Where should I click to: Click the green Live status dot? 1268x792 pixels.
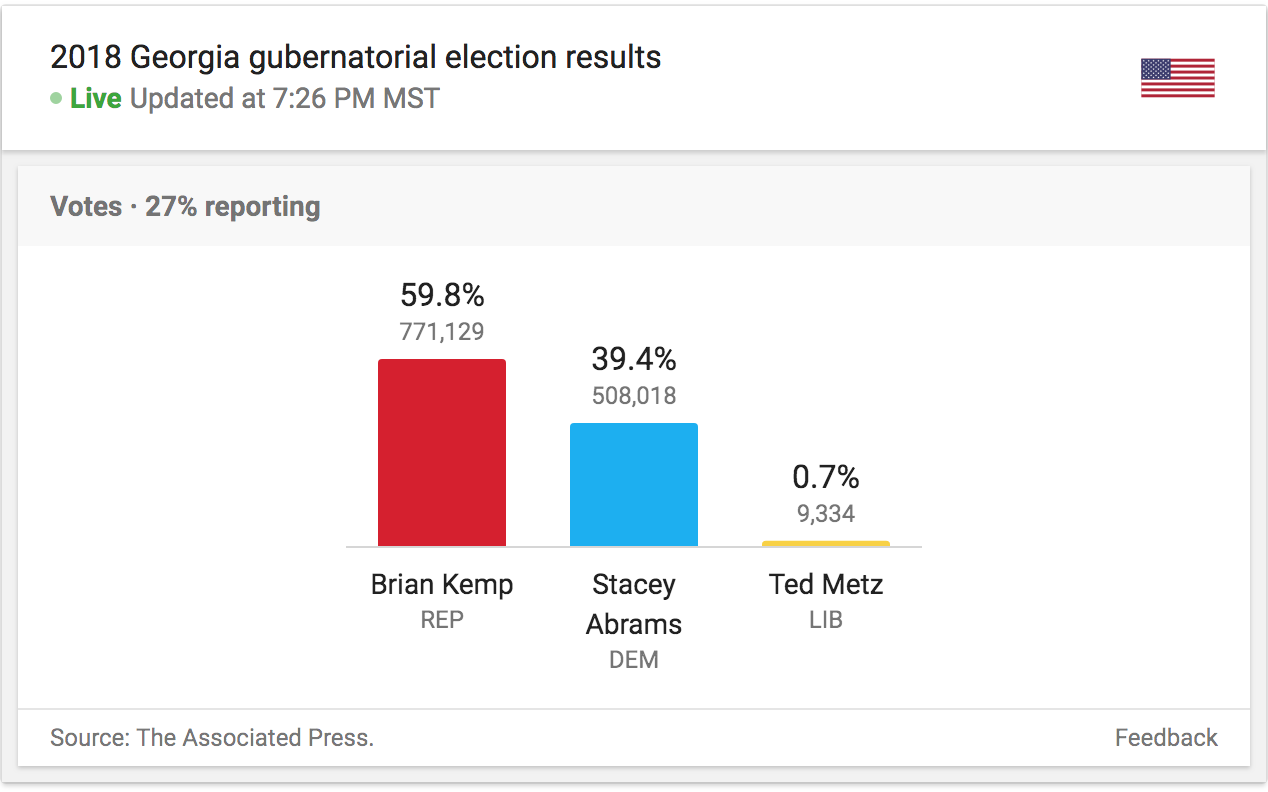[56, 99]
